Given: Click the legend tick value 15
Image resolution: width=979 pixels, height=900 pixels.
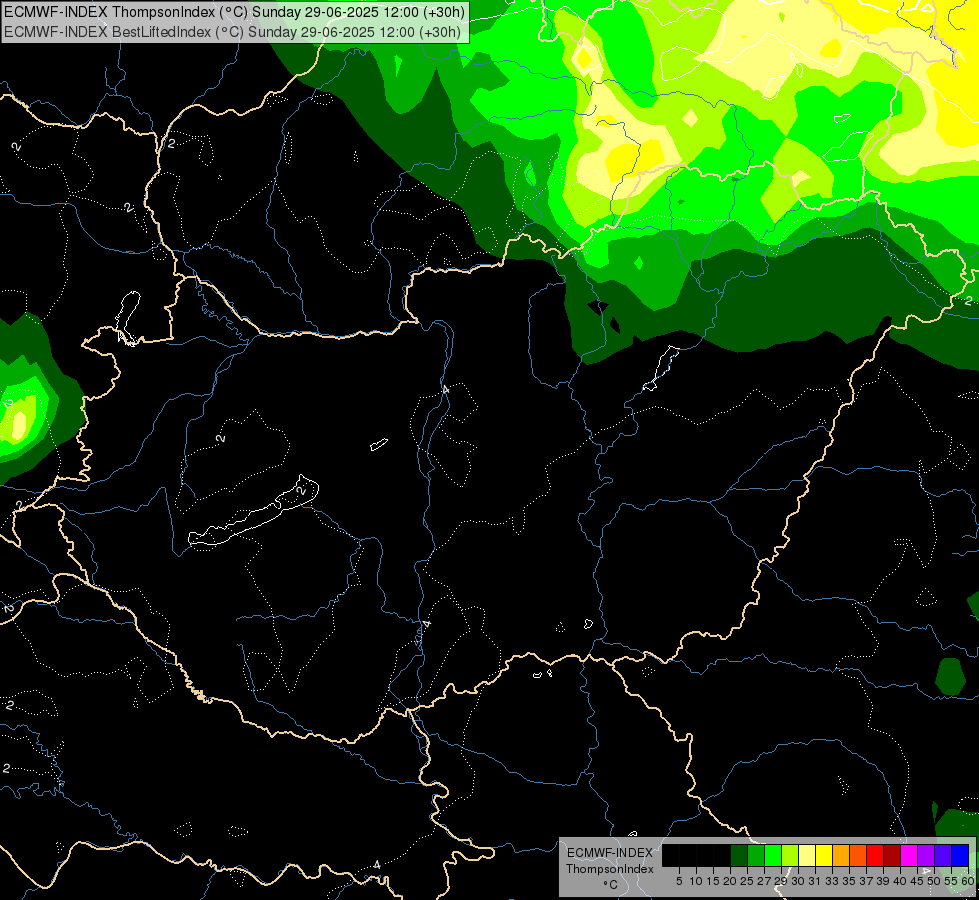Looking at the screenshot, I should (x=713, y=881).
